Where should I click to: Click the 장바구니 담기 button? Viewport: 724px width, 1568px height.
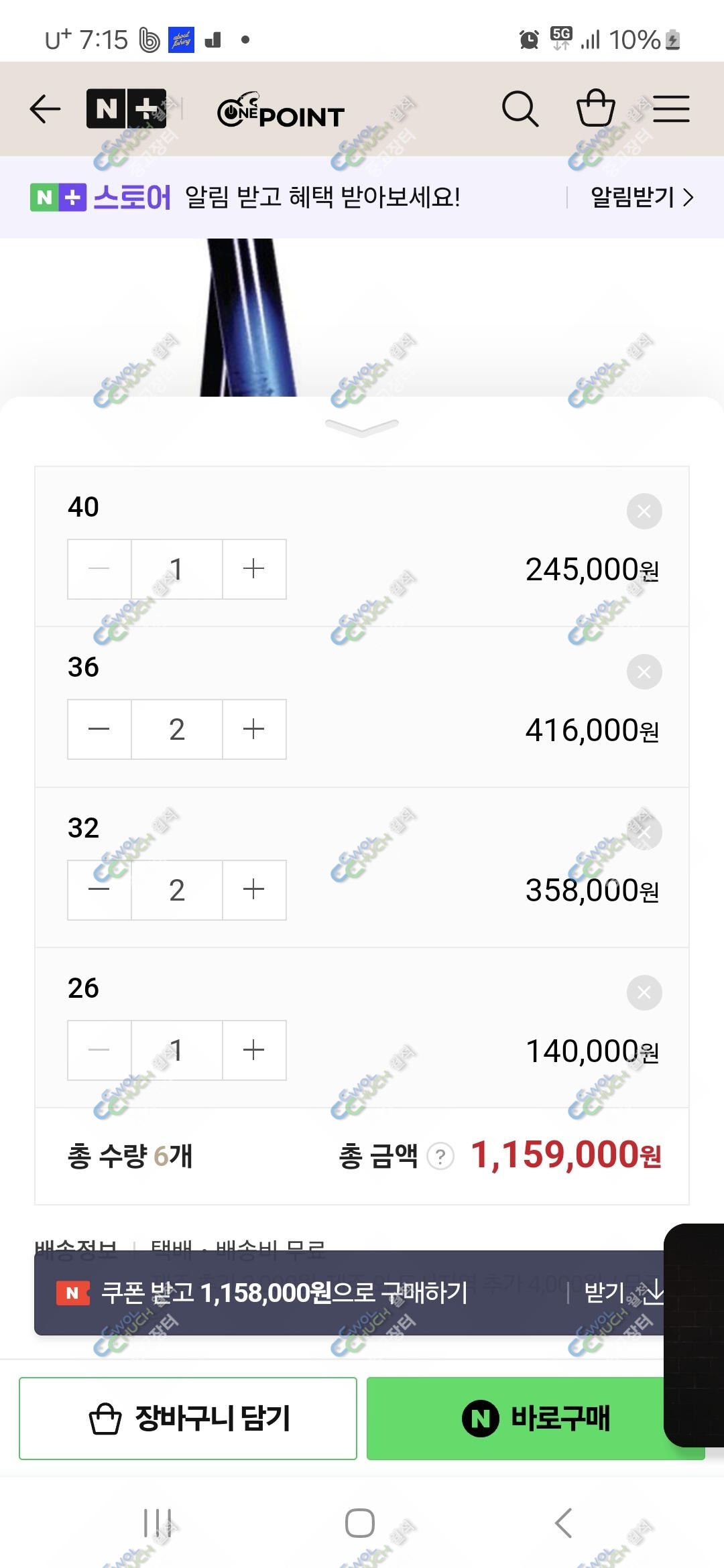(x=188, y=1419)
